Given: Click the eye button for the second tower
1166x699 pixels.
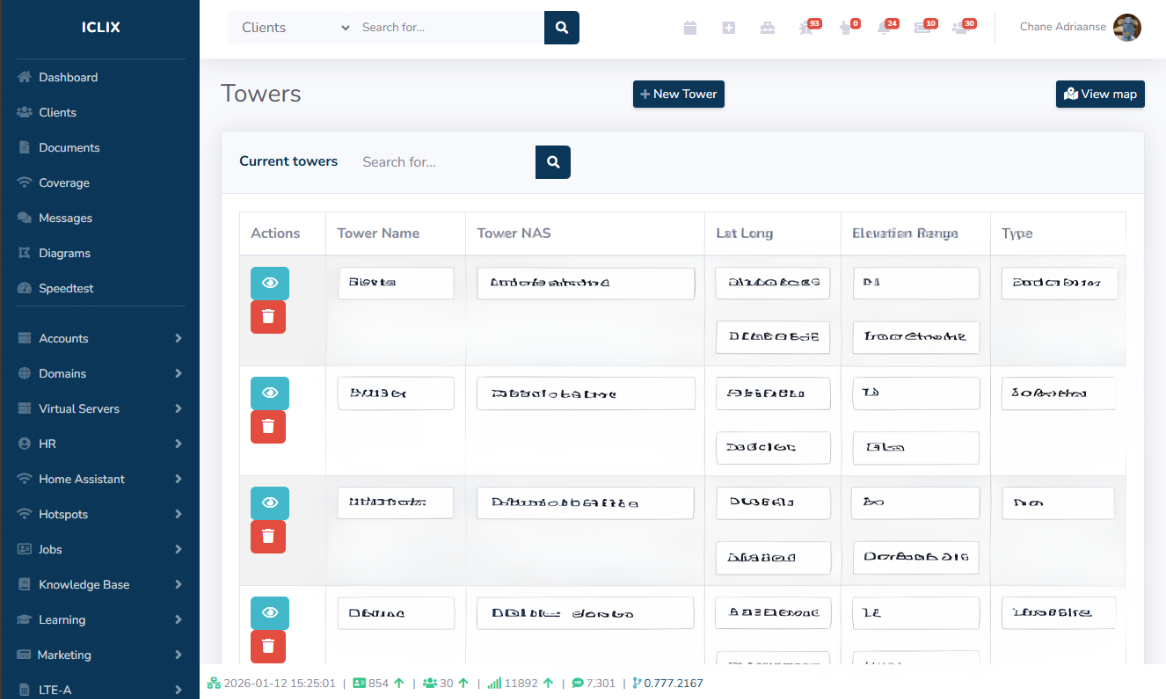Looking at the screenshot, I should 269,393.
